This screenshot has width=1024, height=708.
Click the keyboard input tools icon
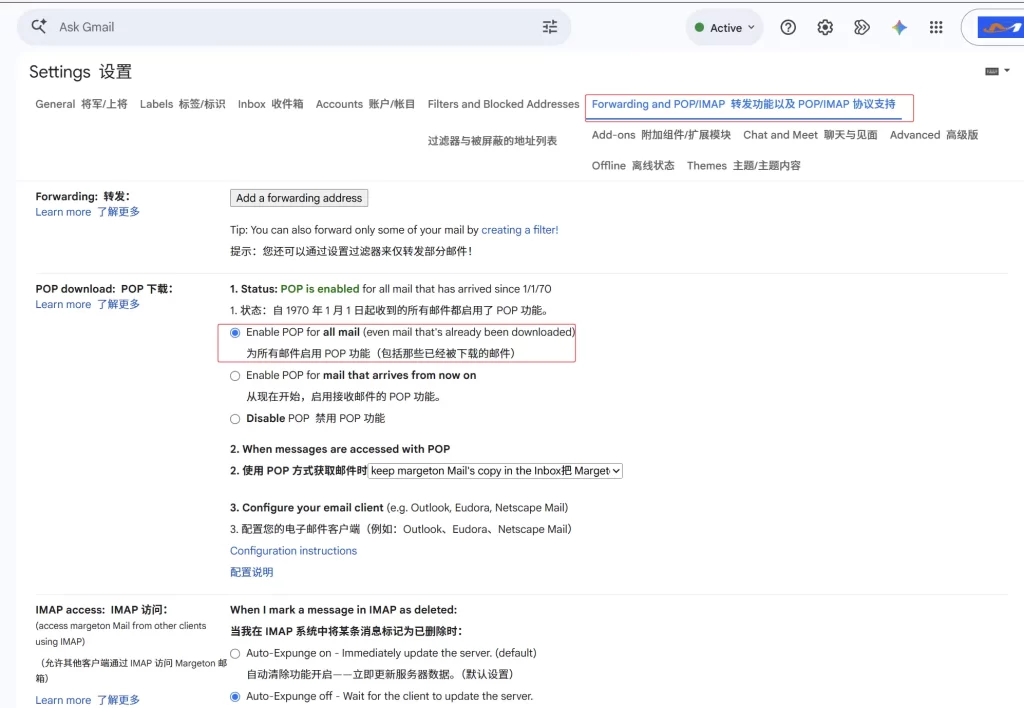pyautogui.click(x=991, y=71)
